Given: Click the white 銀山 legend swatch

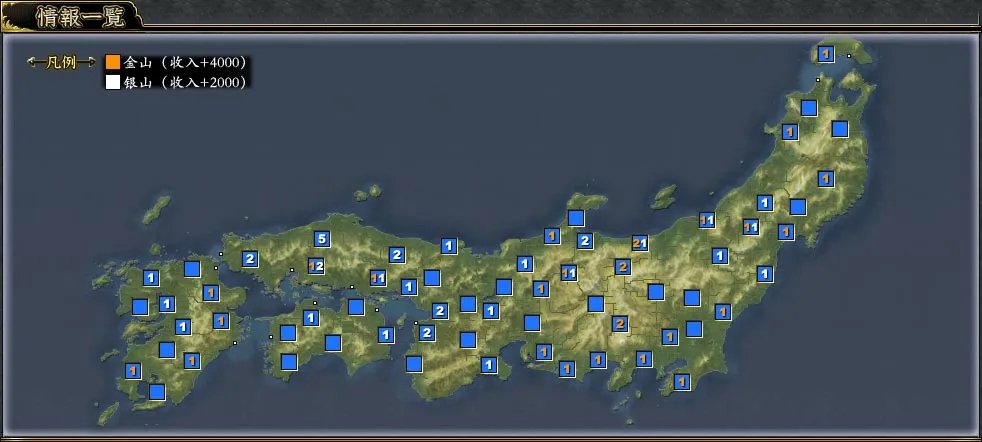Looking at the screenshot, I should point(113,83).
